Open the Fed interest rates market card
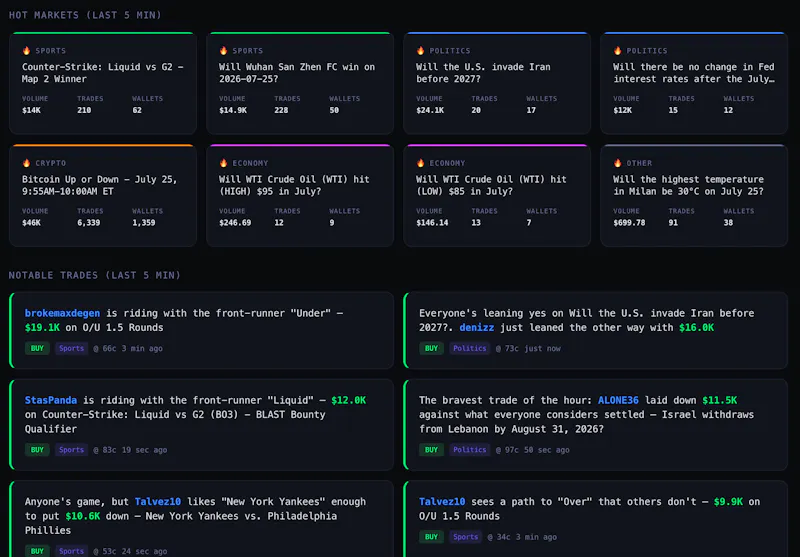Image resolution: width=800 pixels, height=557 pixels. 694,83
